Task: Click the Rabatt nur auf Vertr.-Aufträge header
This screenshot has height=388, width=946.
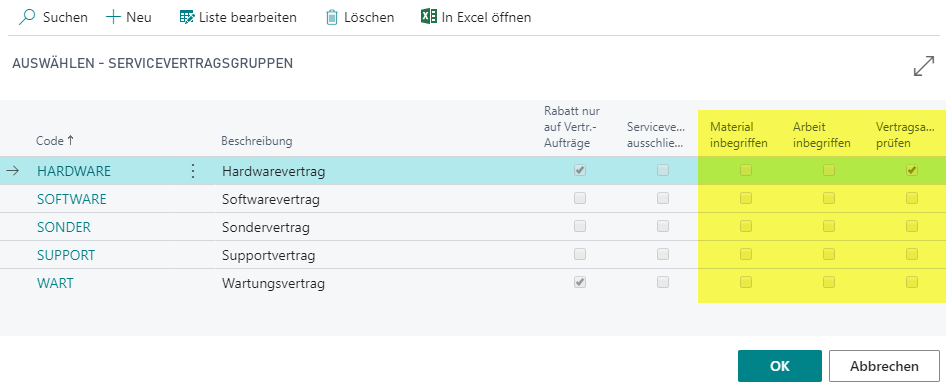Action: point(571,127)
